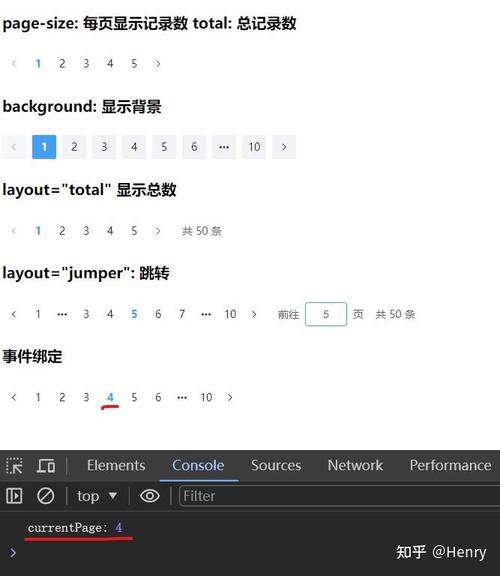
Task: Open the Performance tab
Action: tap(450, 465)
